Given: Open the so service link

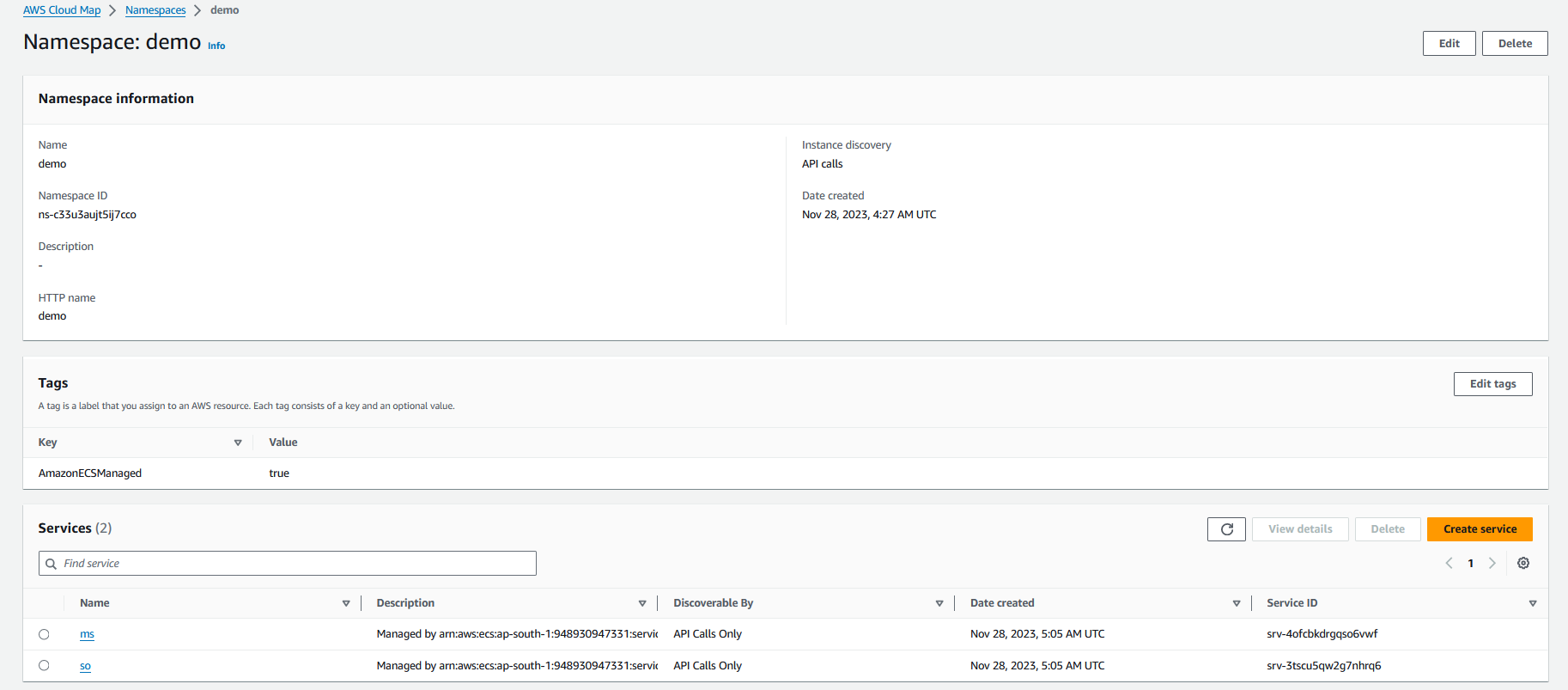Looking at the screenshot, I should [x=85, y=666].
